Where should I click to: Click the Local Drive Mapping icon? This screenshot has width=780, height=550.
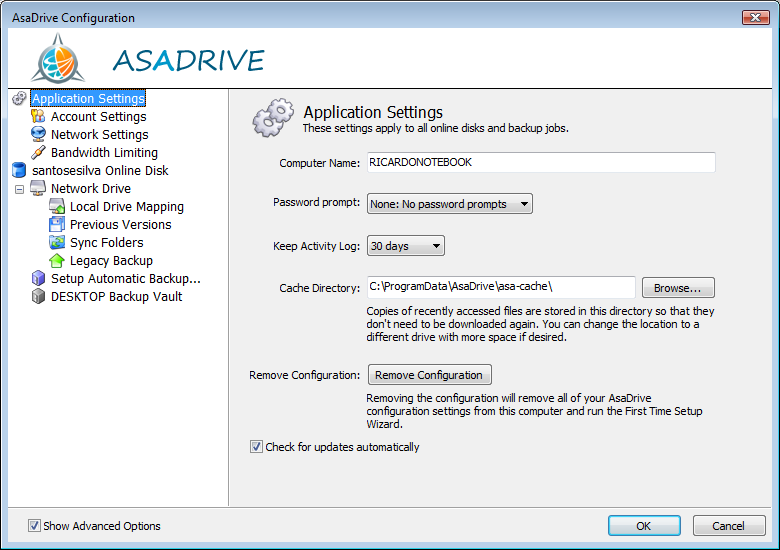click(57, 206)
